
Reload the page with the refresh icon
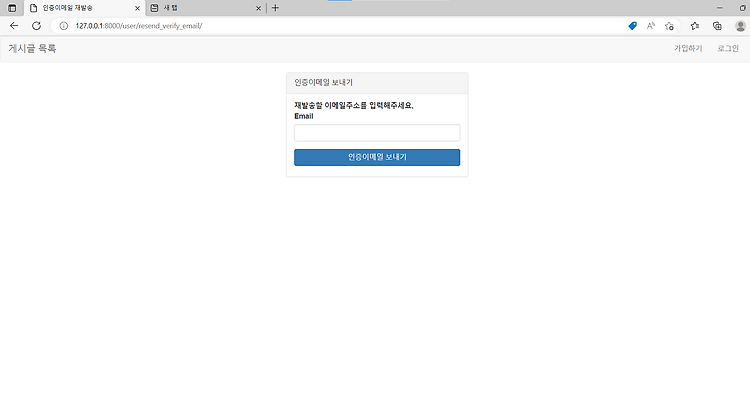[x=36, y=26]
